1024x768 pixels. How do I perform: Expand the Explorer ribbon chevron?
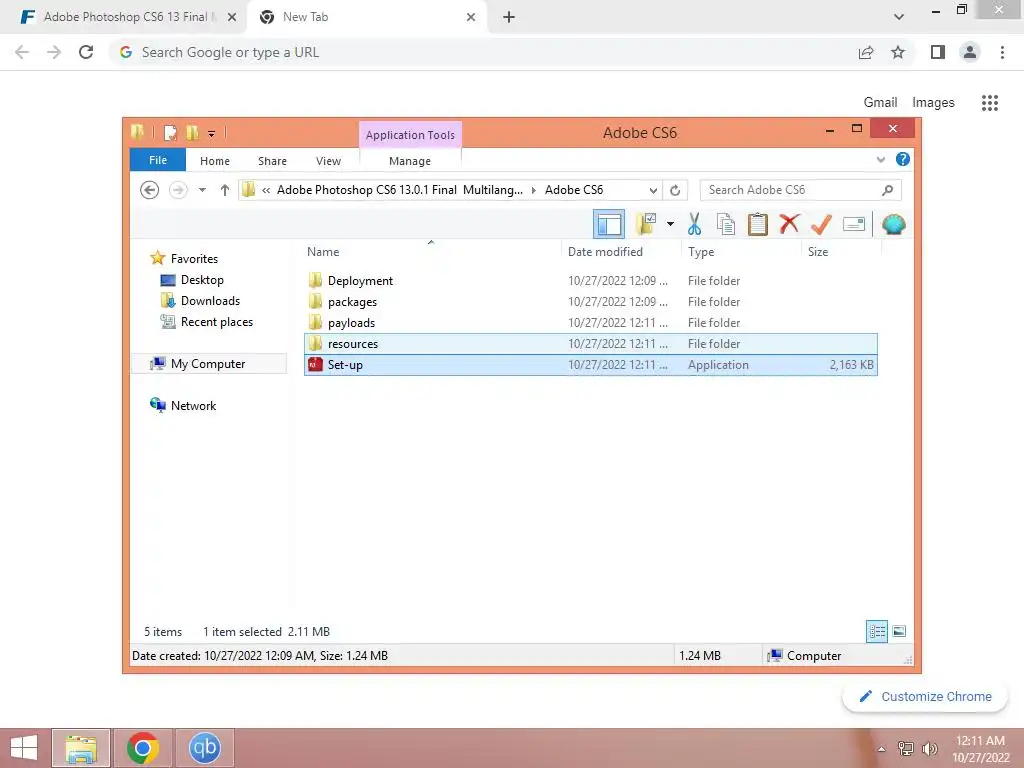(x=880, y=159)
